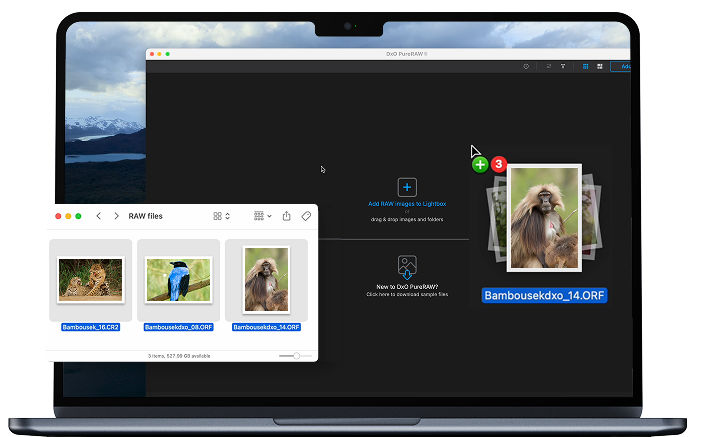This screenshot has width=705, height=437.
Task: Click the Add button in PureRAW toolbar
Action: tap(626, 66)
